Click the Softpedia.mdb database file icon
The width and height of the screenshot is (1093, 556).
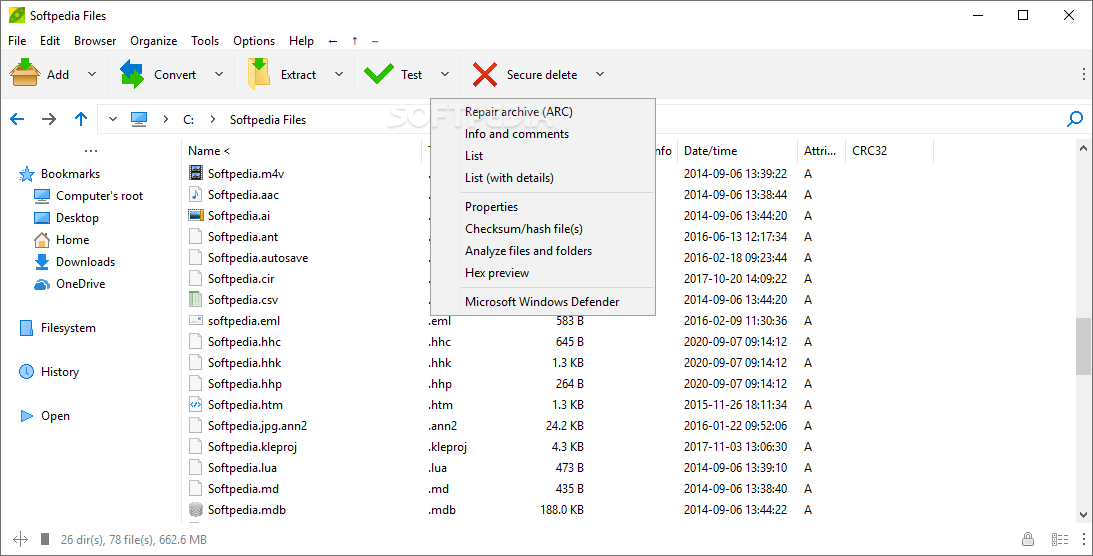click(x=196, y=509)
